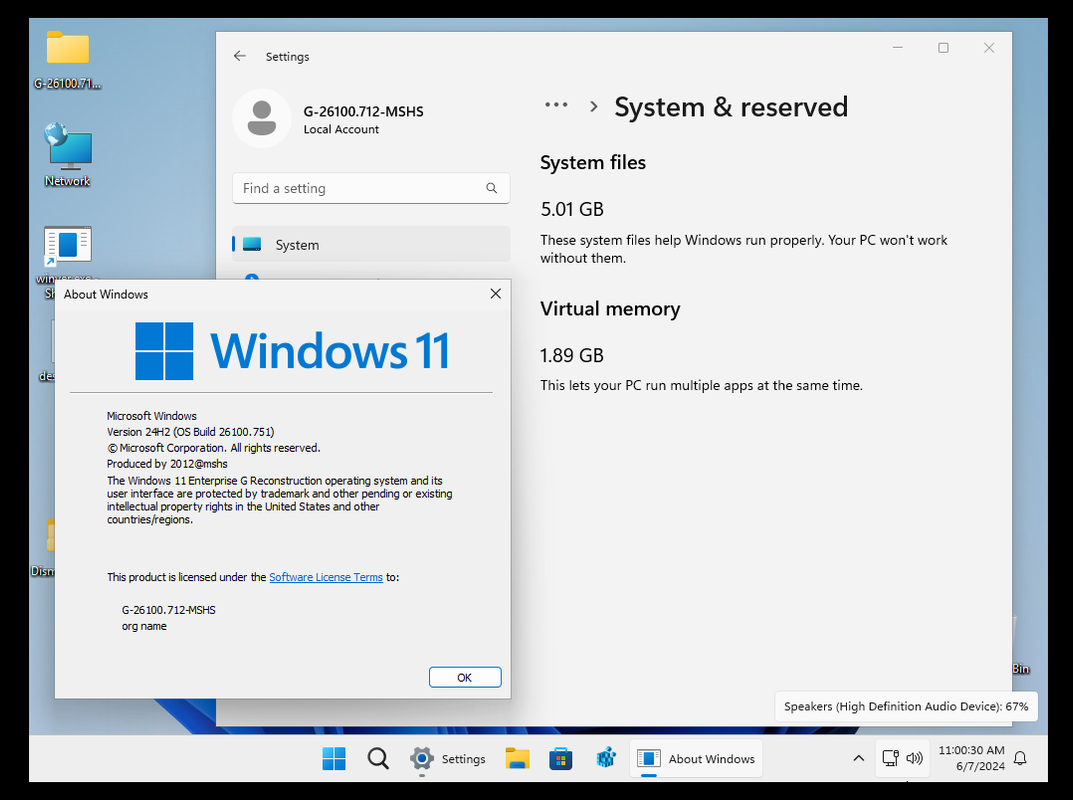Click the speakers 67% volume tooltip
The image size is (1073, 800).
tap(906, 706)
